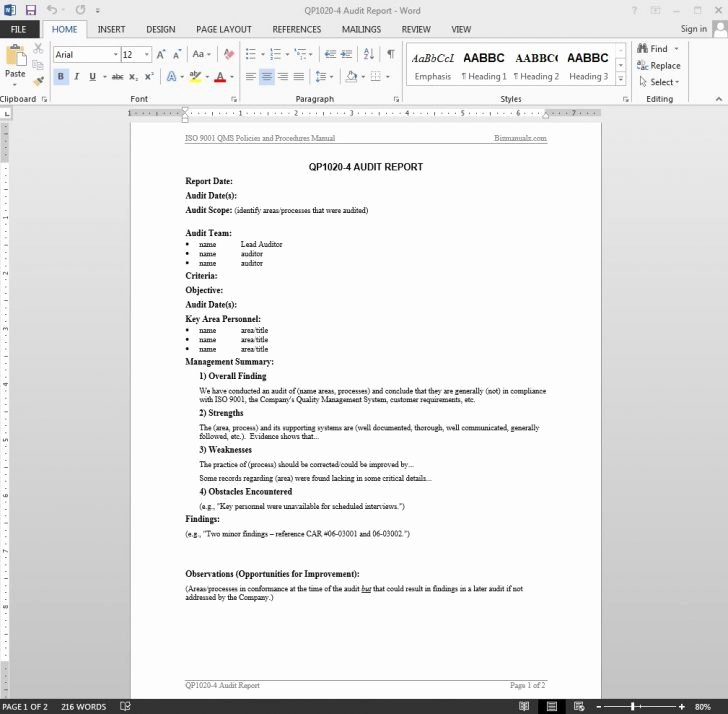This screenshot has height=714, width=728.
Task: Open the Change Case Aa dropdown
Action: tap(202, 54)
